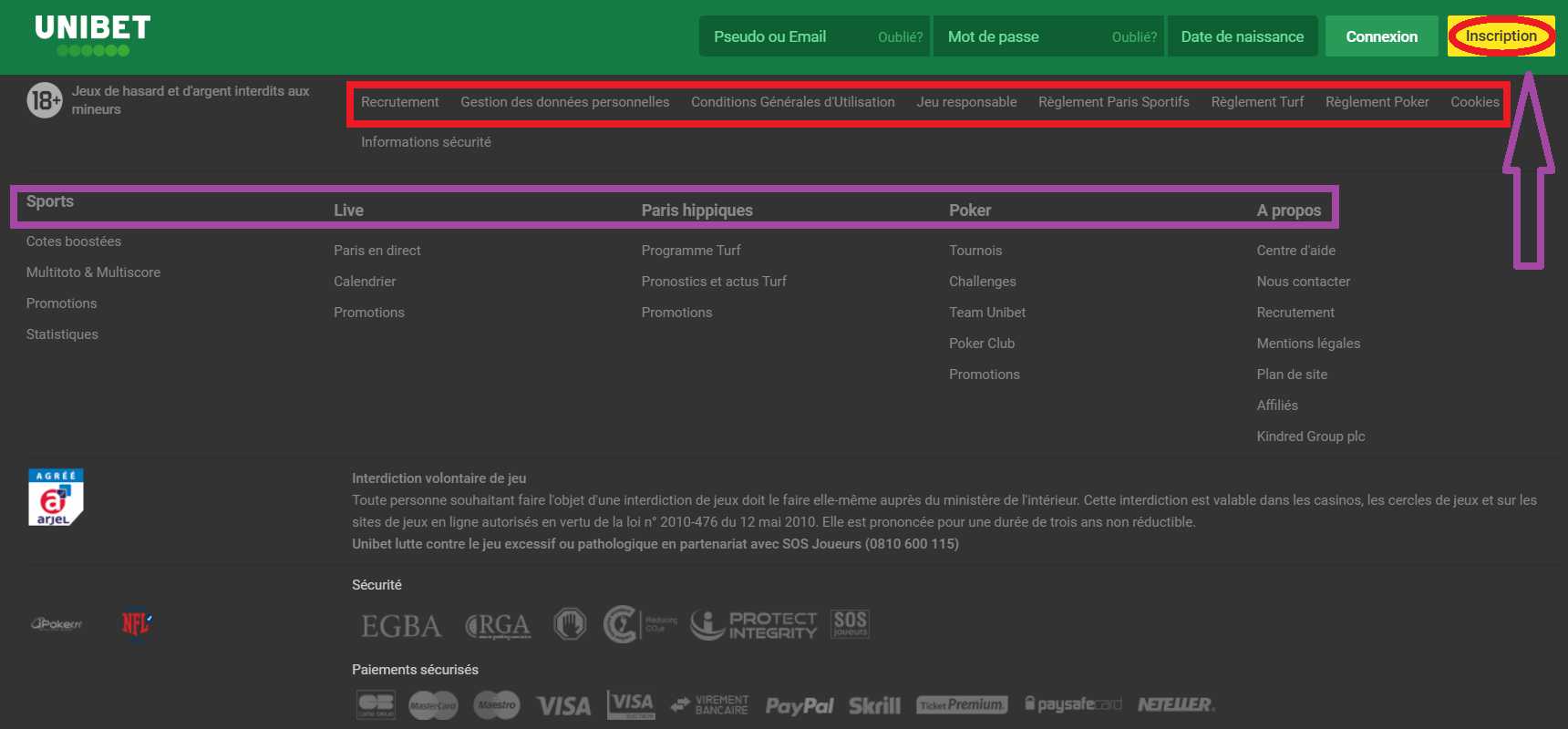1568x729 pixels.
Task: Click Oublié? next to Pseudo ou Email
Action: (900, 37)
